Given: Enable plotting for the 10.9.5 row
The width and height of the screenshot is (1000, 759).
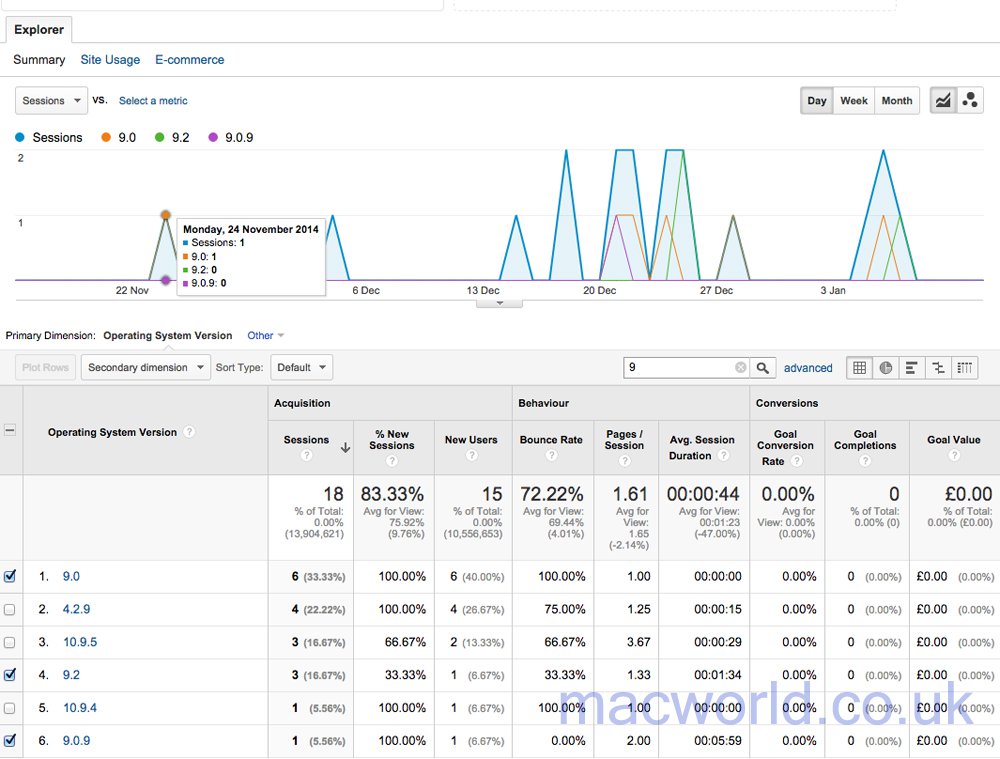Looking at the screenshot, I should [11, 642].
